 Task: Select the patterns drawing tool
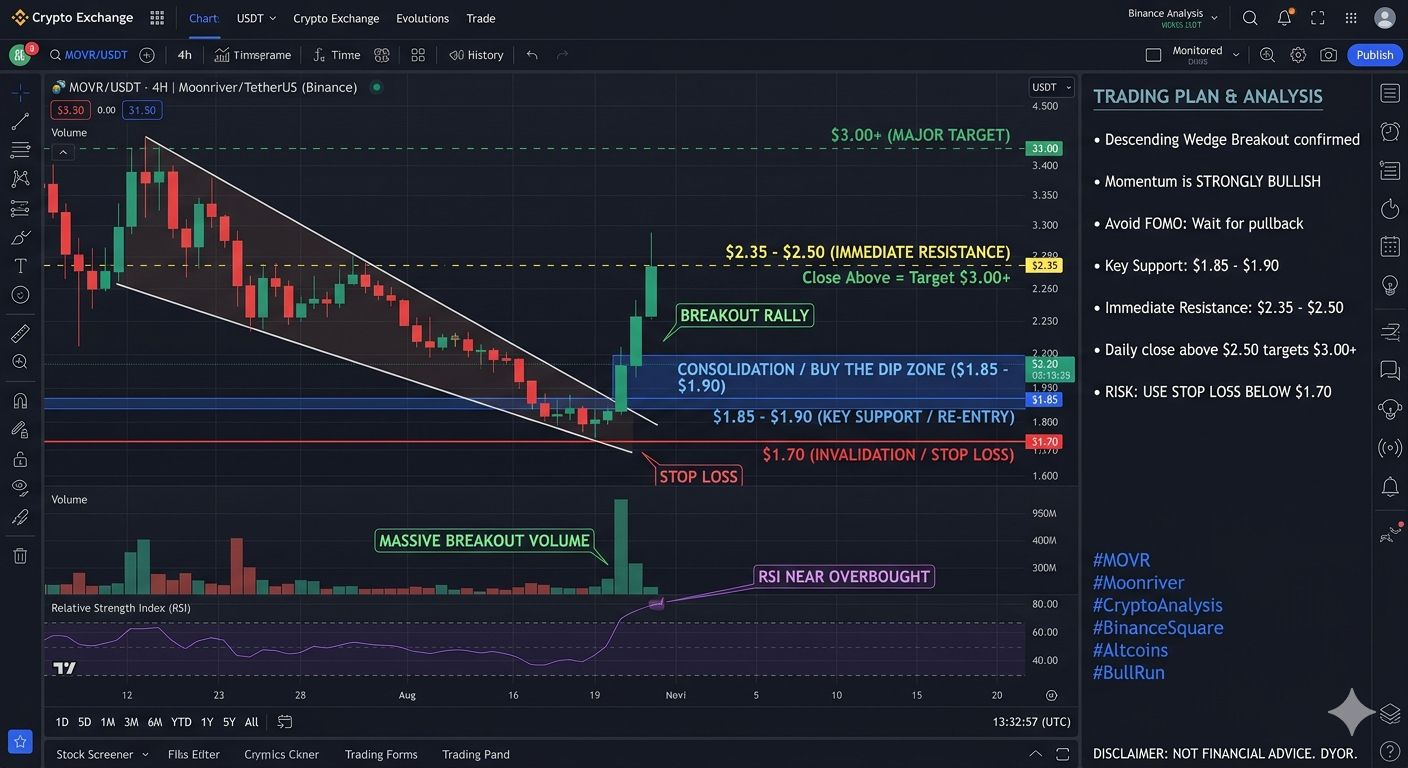(x=20, y=179)
